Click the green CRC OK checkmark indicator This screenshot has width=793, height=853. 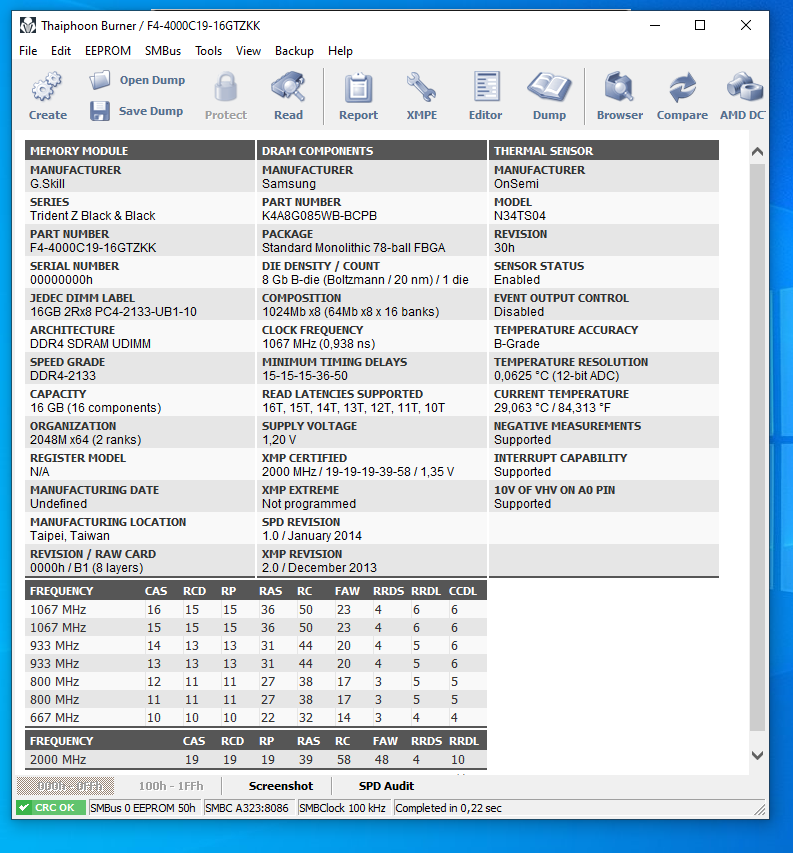[51, 808]
